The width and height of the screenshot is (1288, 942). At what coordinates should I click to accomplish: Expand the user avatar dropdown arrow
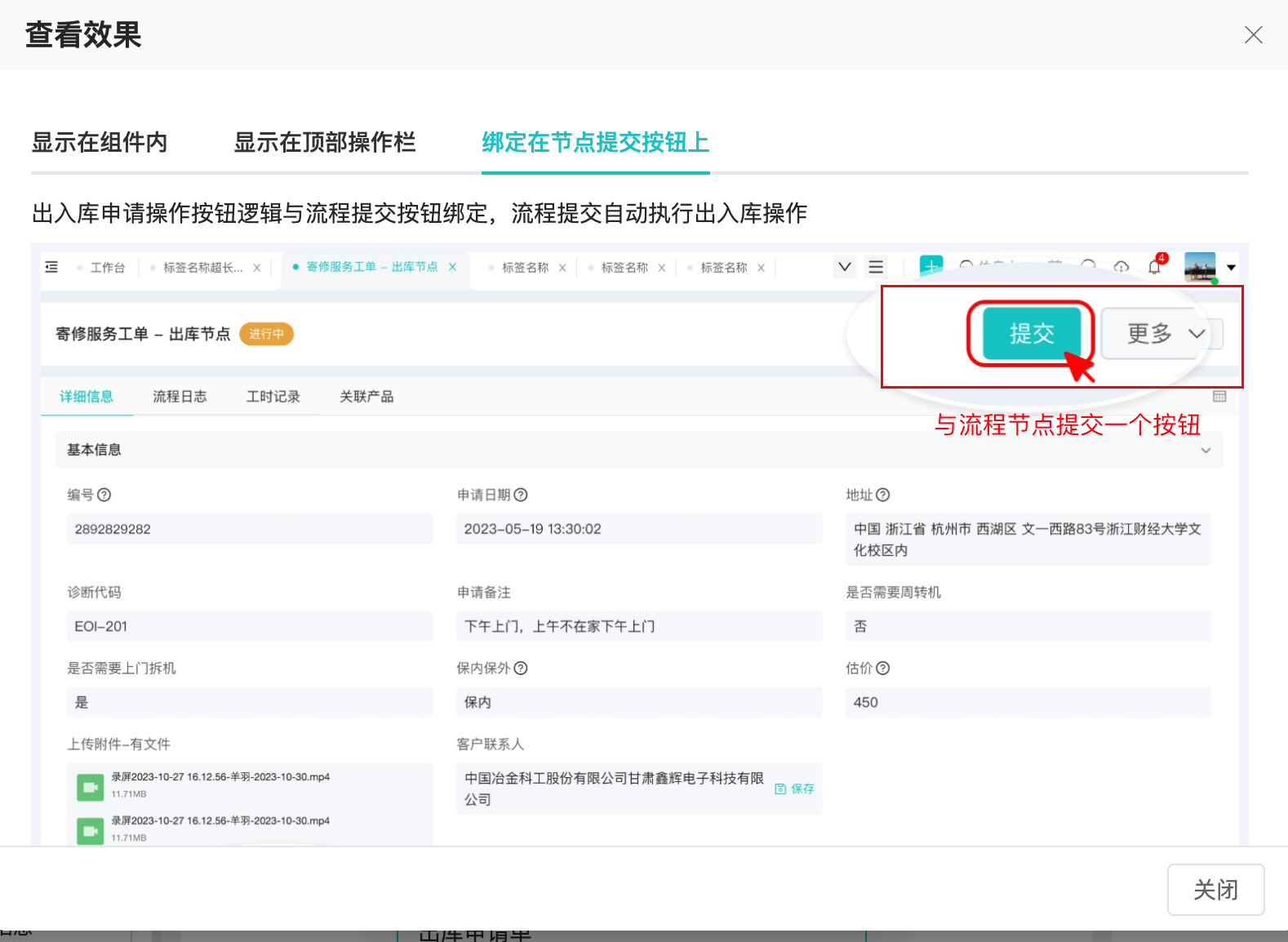pos(1231,268)
